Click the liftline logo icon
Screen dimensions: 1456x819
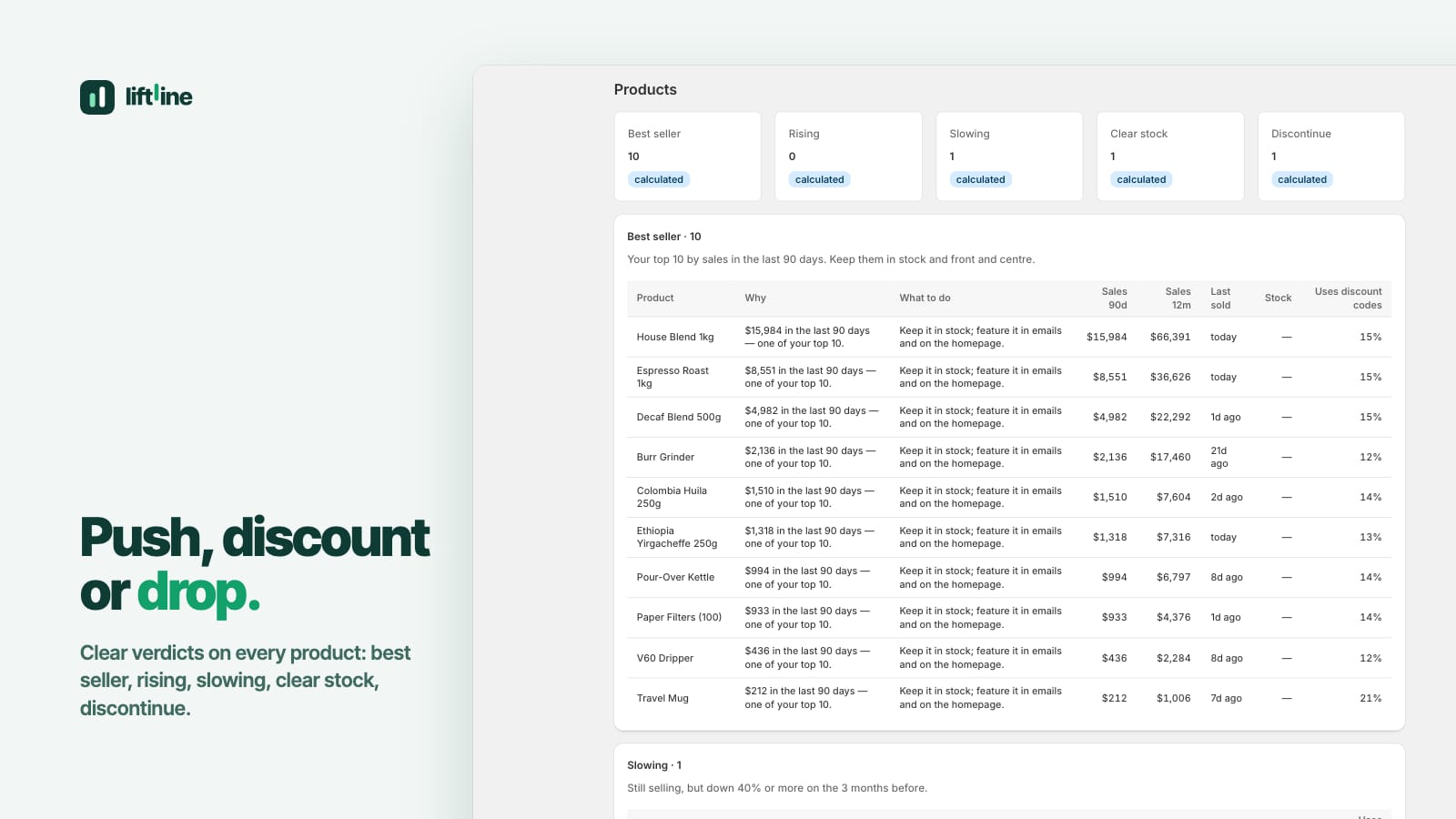coord(97,96)
